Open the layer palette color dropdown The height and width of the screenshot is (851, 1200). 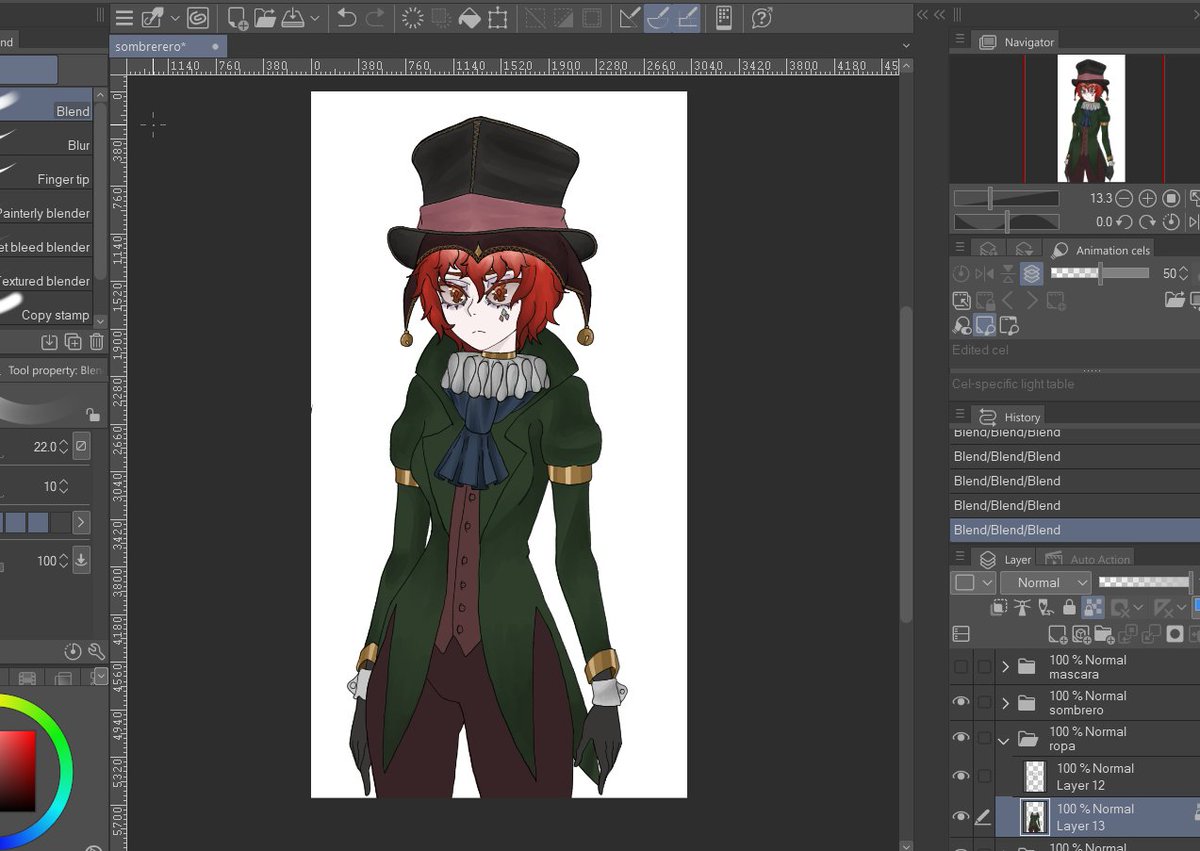point(974,583)
